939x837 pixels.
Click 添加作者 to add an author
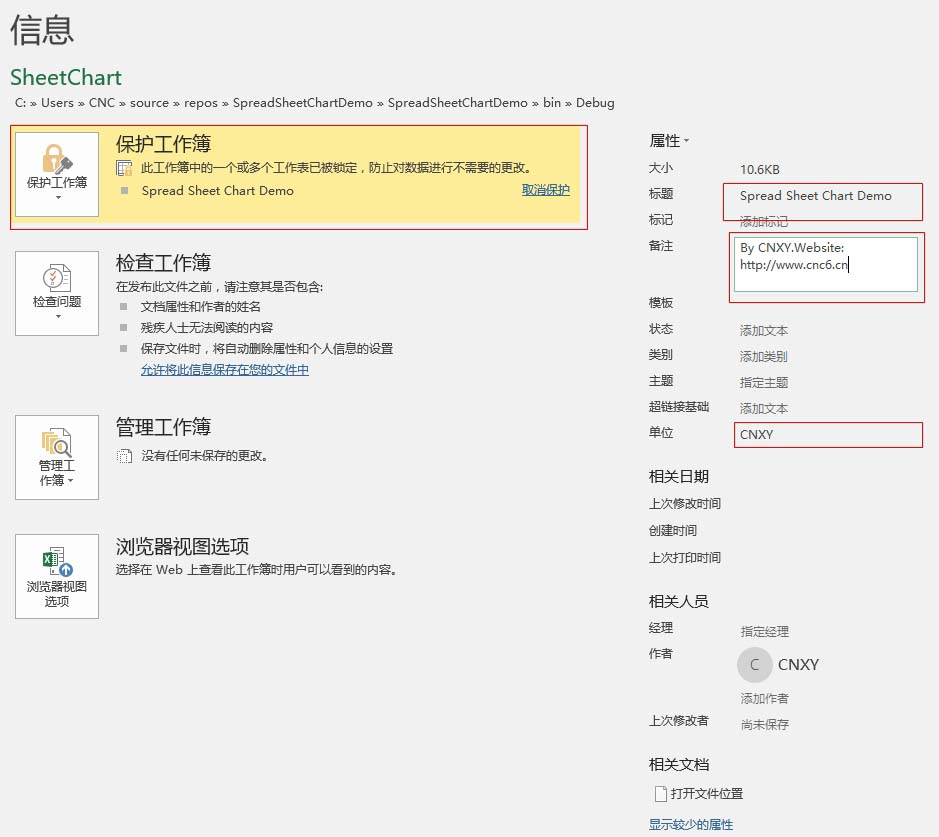(x=765, y=699)
